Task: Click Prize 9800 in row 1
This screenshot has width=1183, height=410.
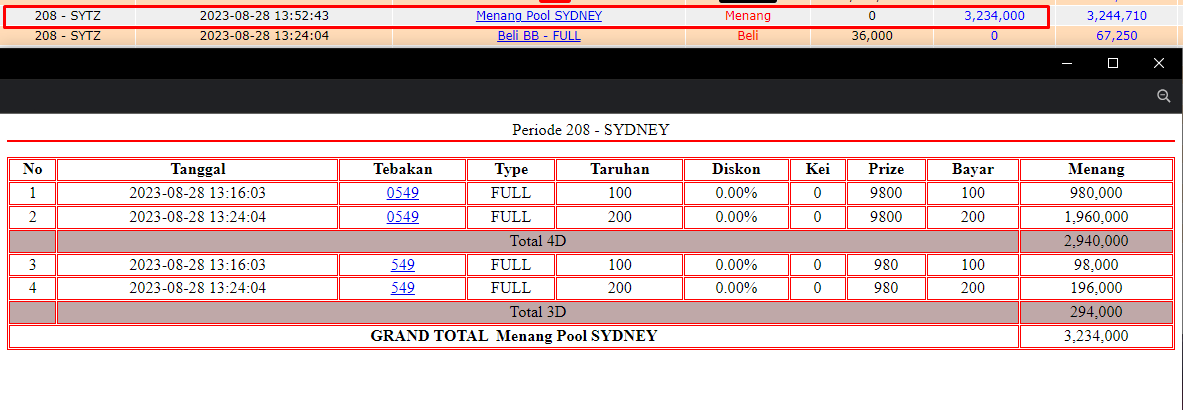Action: pyautogui.click(x=886, y=193)
